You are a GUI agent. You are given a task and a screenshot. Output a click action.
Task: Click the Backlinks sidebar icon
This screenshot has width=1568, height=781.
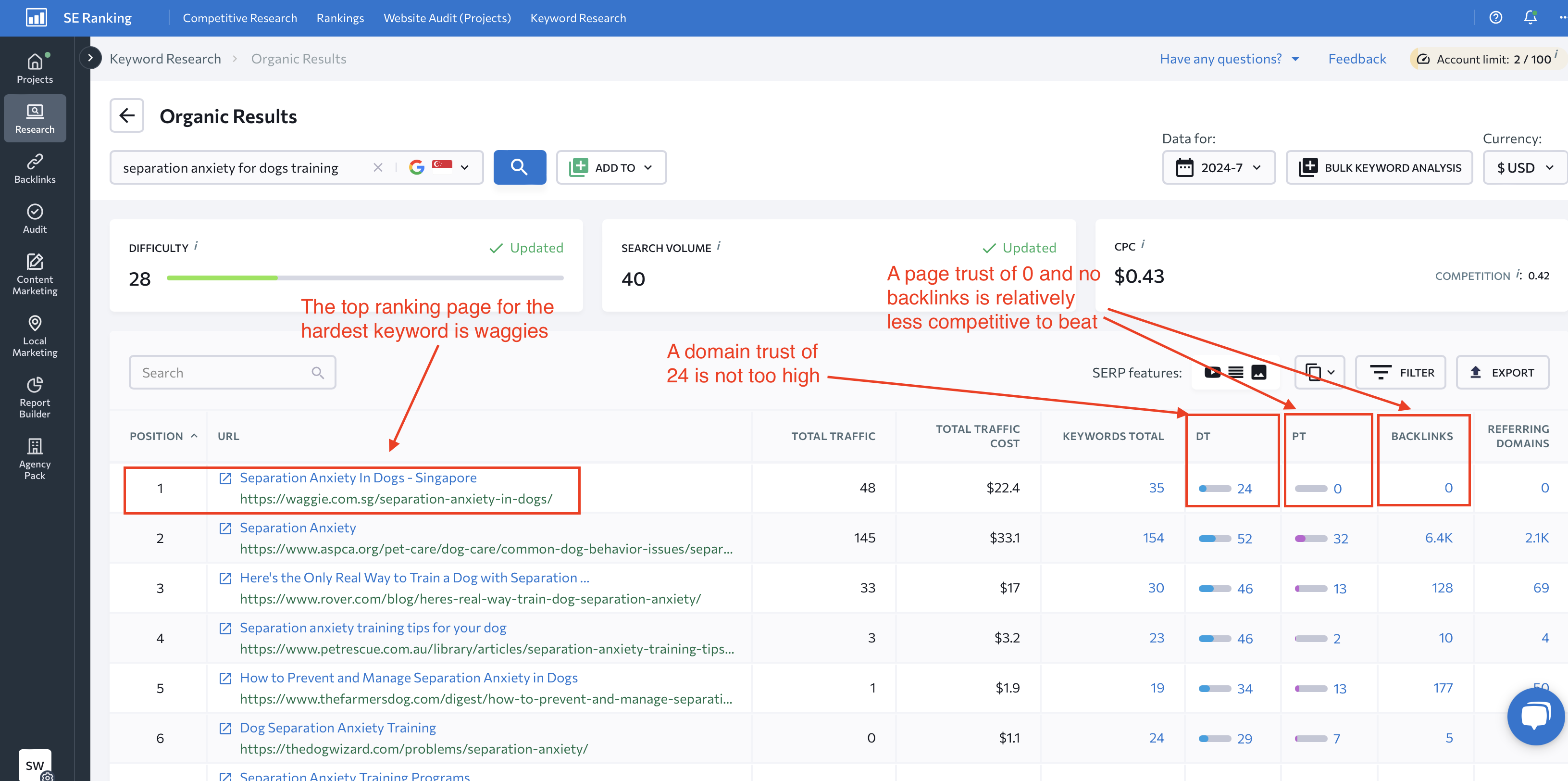pos(35,168)
